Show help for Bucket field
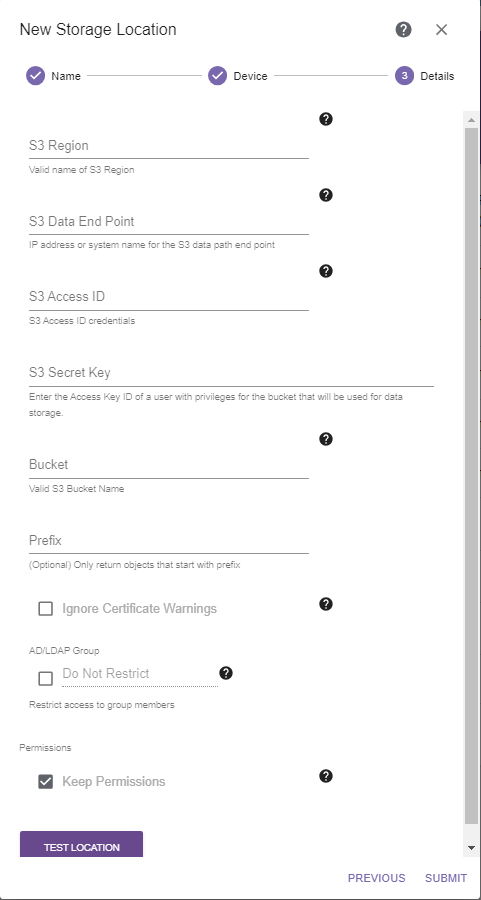 point(325,439)
